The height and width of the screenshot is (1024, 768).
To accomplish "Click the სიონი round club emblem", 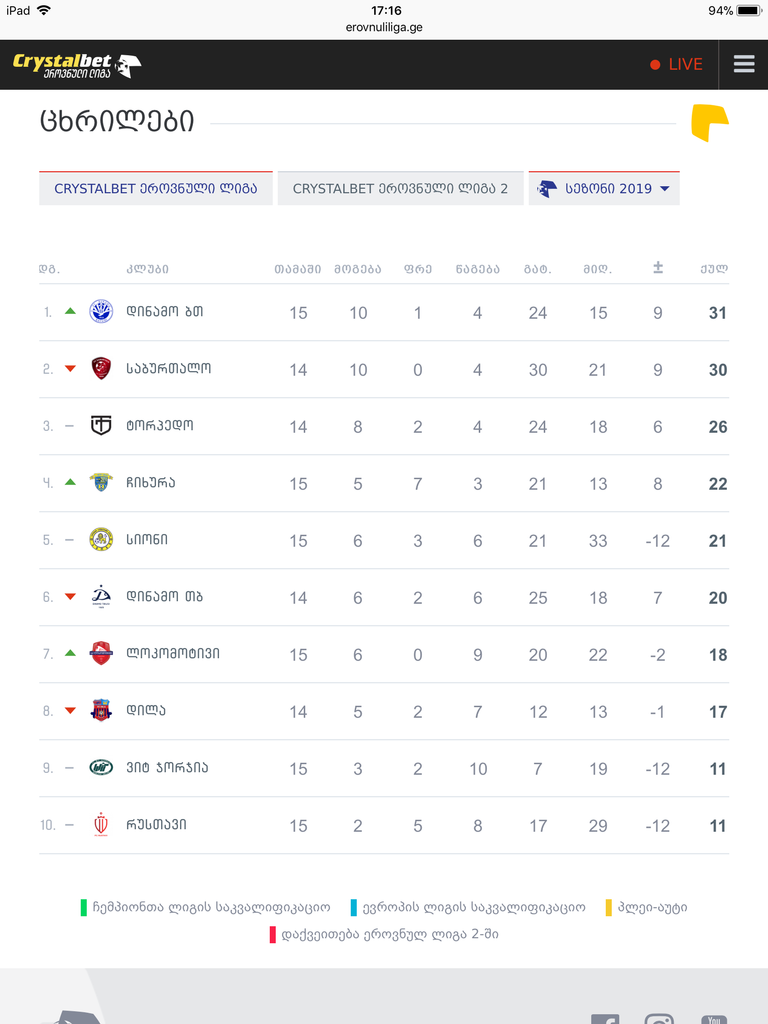I will click(x=101, y=539).
